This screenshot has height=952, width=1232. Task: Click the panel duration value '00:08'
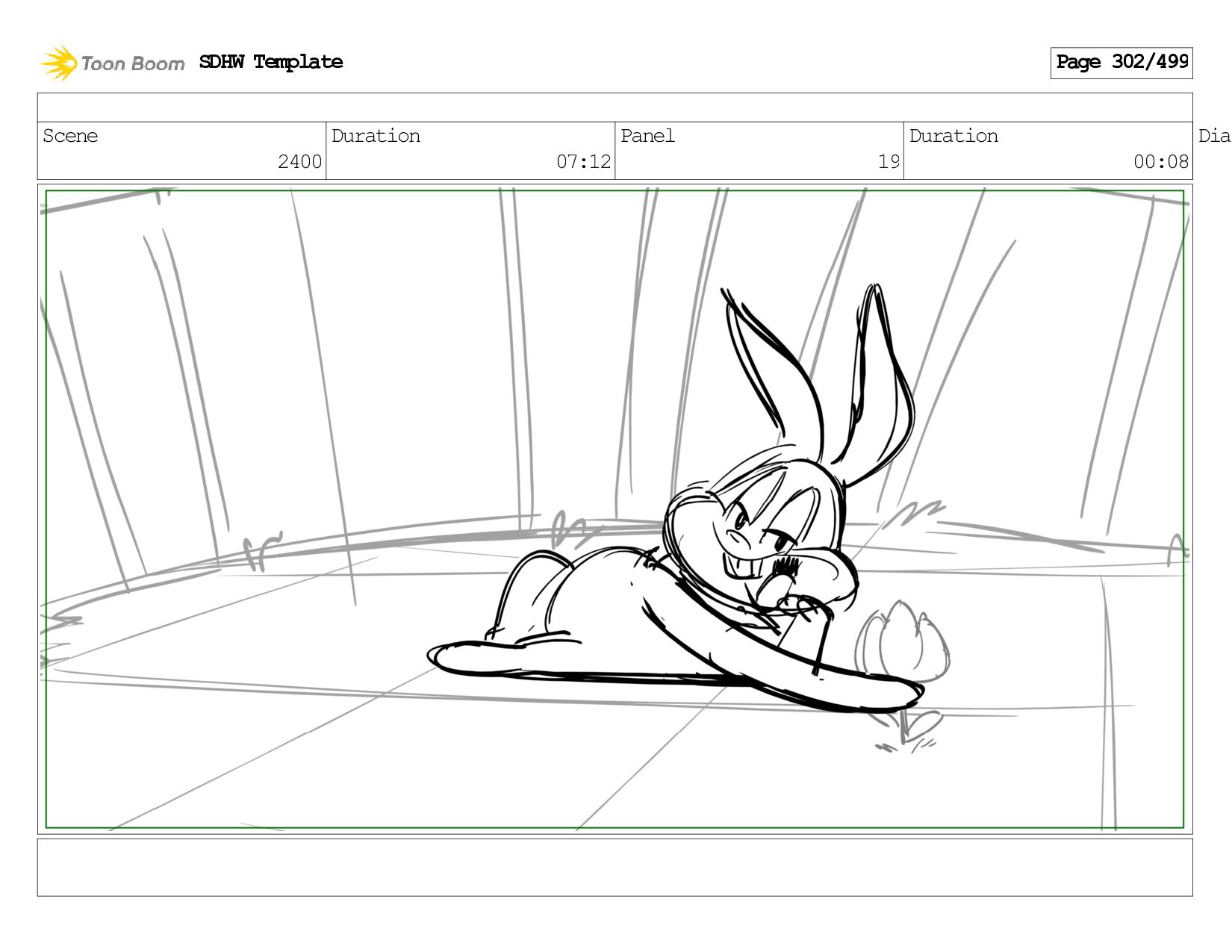[x=1161, y=162]
